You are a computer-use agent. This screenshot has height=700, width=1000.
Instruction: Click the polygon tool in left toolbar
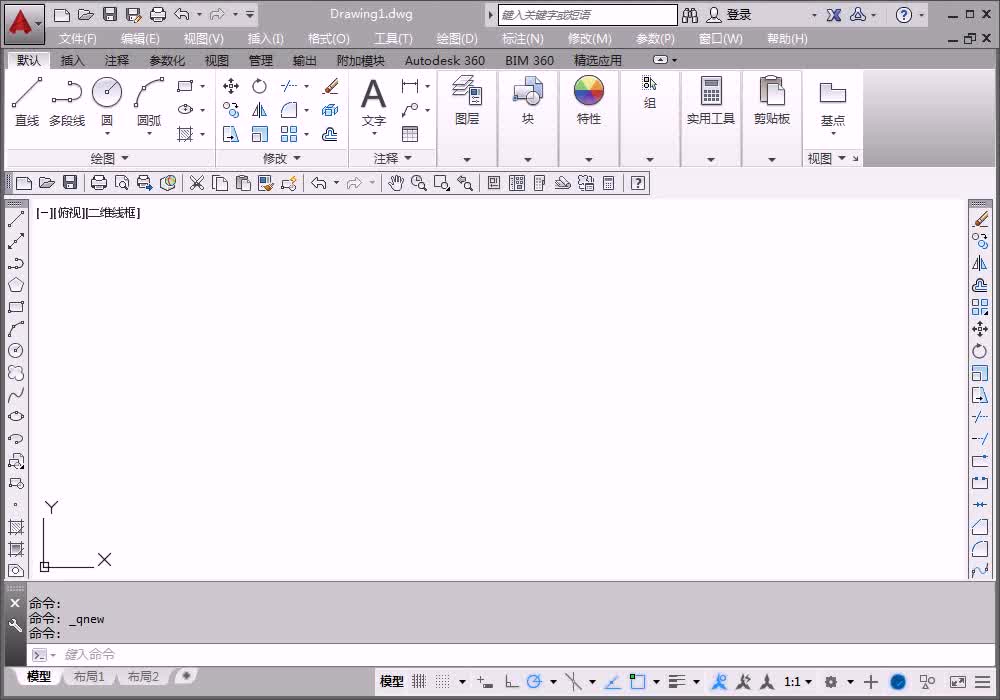[x=16, y=285]
